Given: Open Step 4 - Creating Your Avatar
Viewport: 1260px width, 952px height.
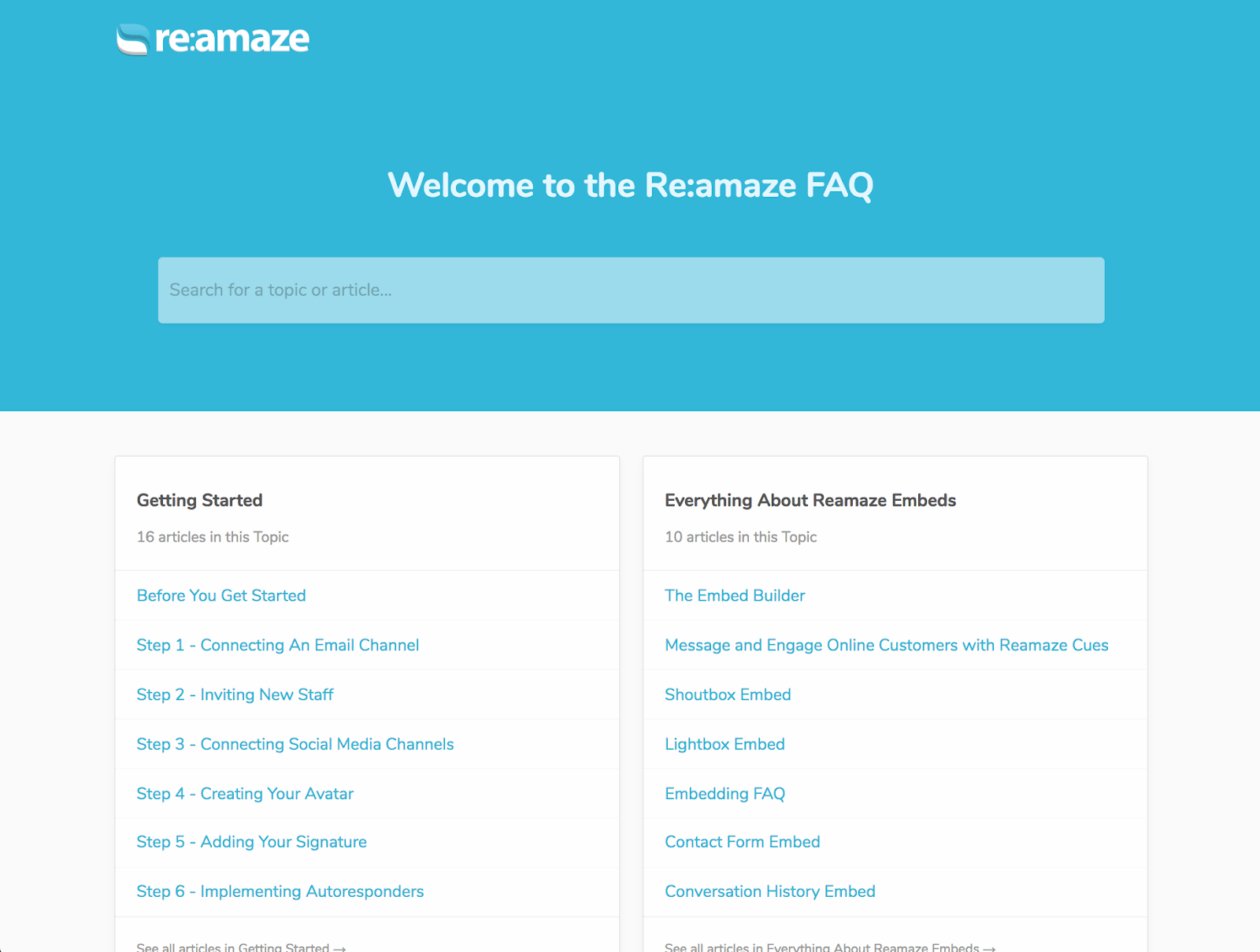Looking at the screenshot, I should [x=244, y=794].
